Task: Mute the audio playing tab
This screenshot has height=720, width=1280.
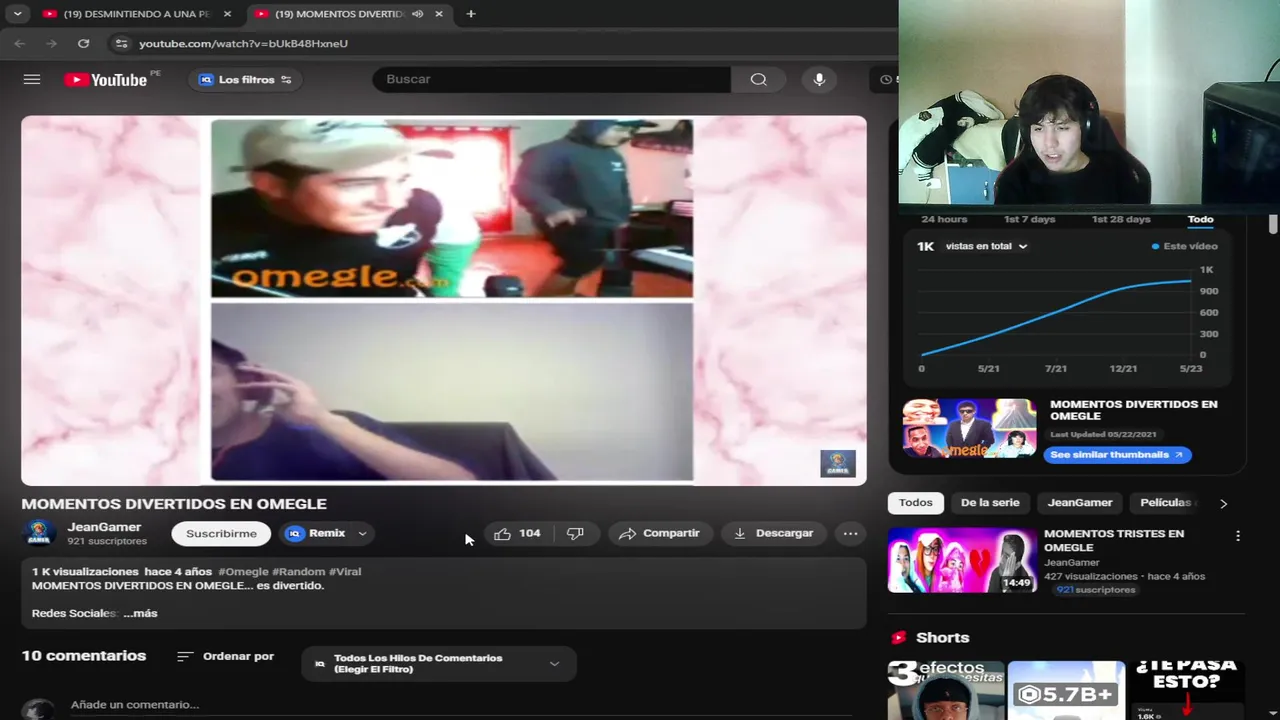Action: tap(417, 14)
